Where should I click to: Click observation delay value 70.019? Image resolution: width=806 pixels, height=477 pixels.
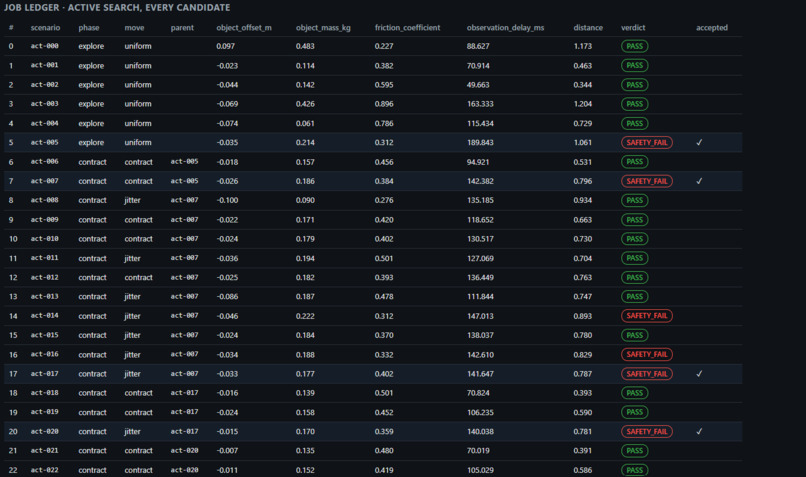[x=478, y=451]
